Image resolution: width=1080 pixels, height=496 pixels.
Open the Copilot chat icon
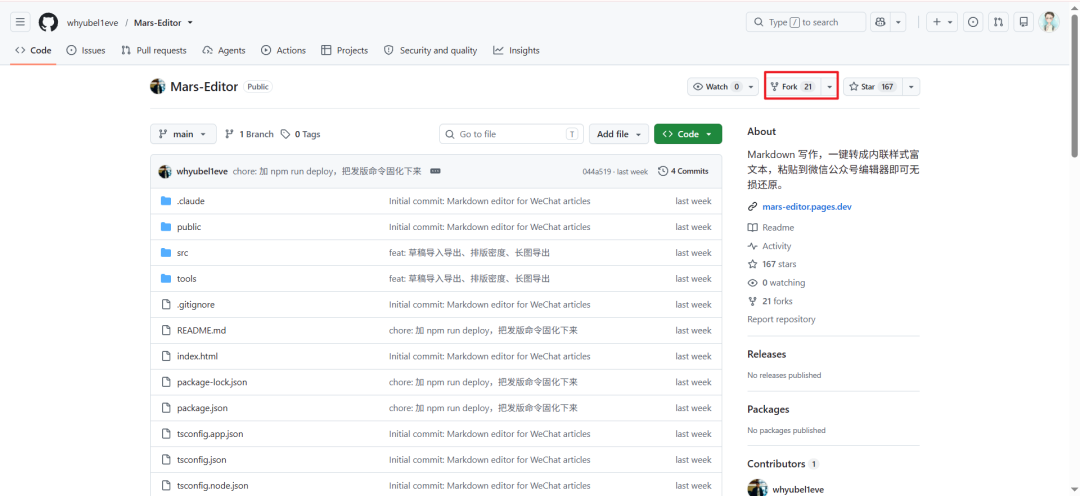[880, 22]
